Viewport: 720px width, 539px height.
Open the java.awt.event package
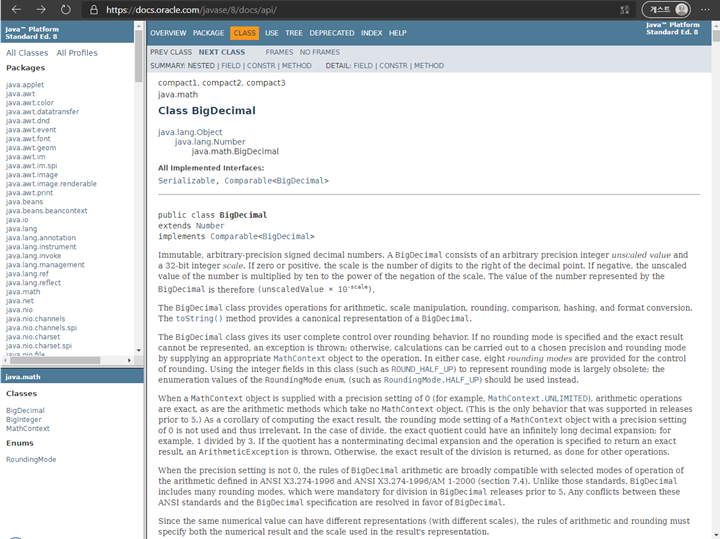pos(31,130)
